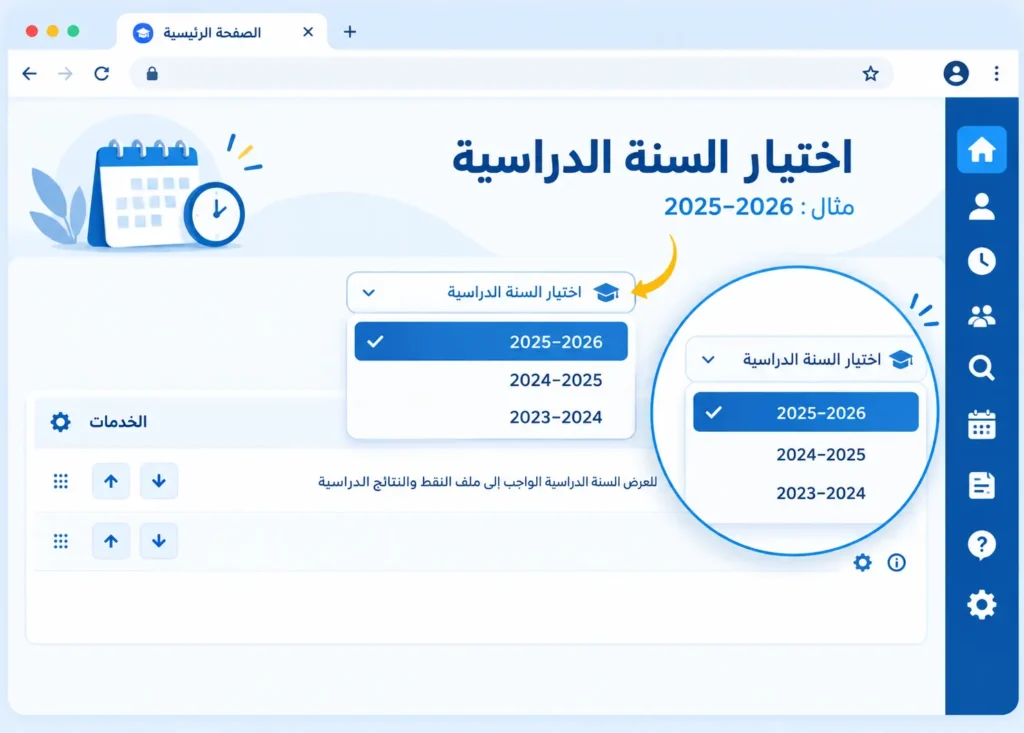The height and width of the screenshot is (733, 1024).
Task: Reload the page with the refresh icon
Action: [102, 74]
